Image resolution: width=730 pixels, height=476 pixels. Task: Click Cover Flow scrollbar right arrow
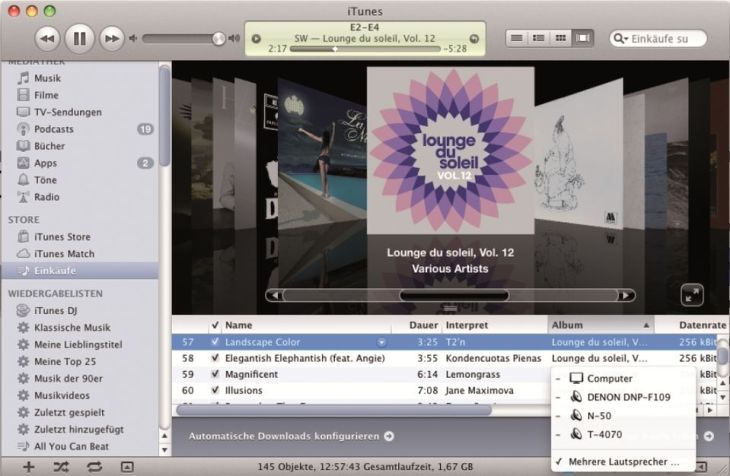(626, 295)
